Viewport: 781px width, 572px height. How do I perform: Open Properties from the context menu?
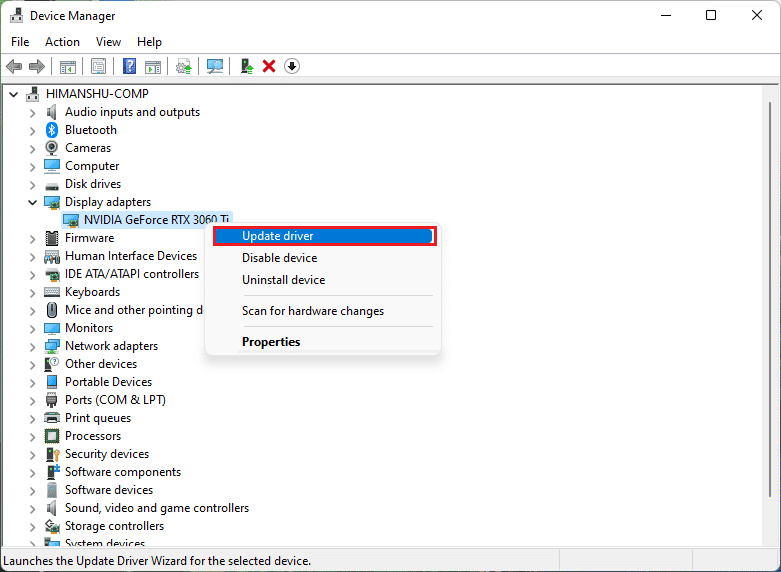click(324, 342)
